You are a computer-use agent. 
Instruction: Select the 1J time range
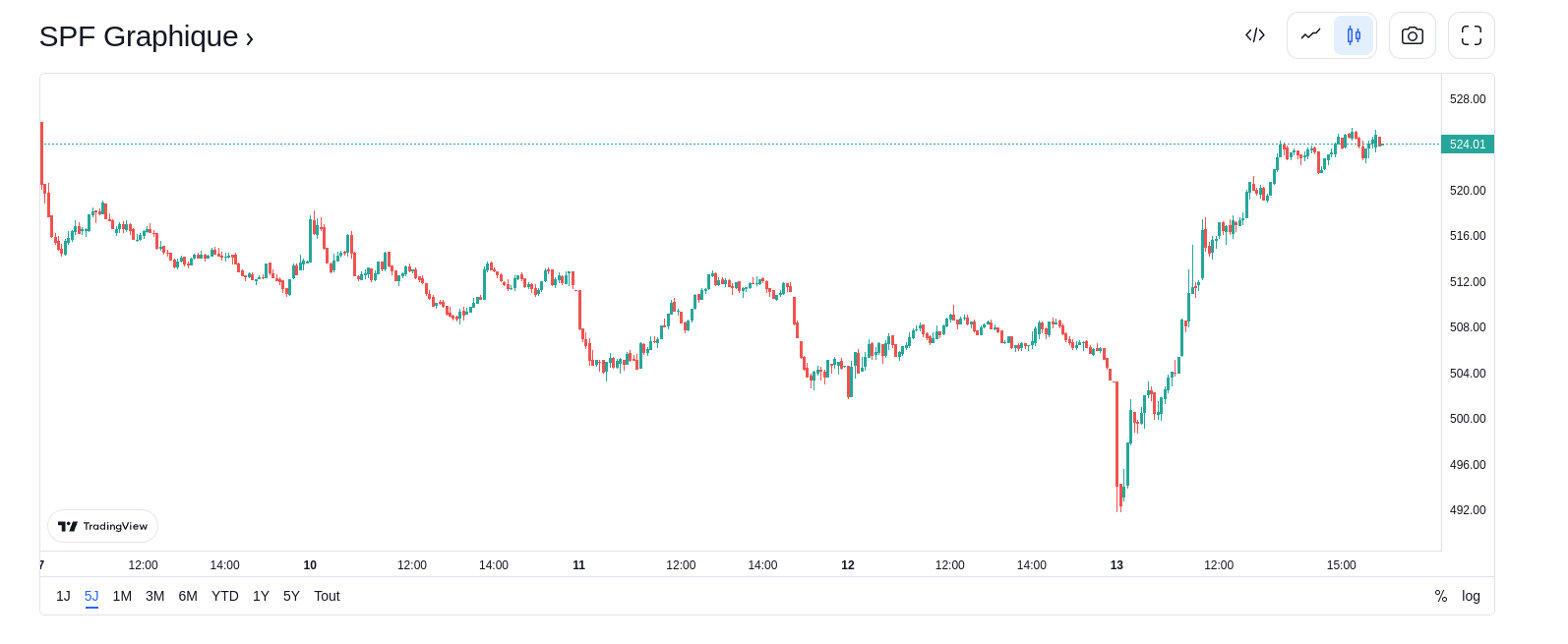(63, 596)
